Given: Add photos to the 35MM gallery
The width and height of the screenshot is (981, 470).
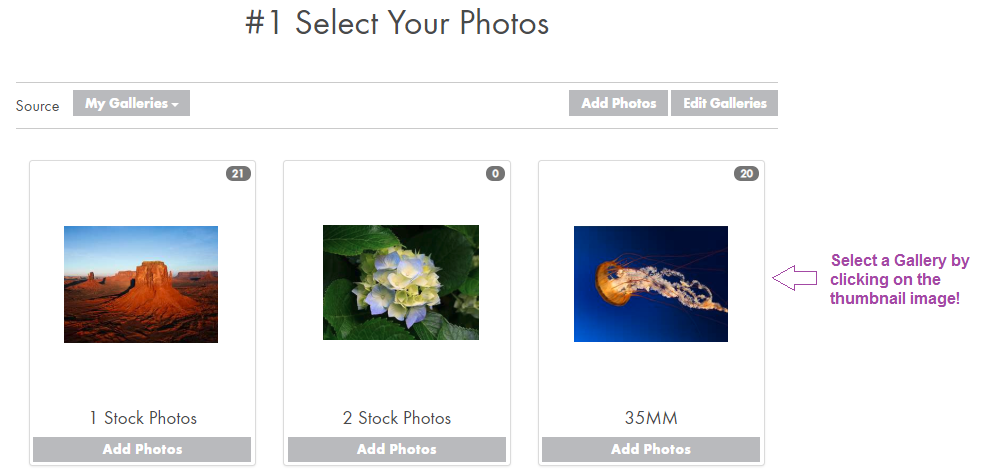Looking at the screenshot, I should pos(651,449).
